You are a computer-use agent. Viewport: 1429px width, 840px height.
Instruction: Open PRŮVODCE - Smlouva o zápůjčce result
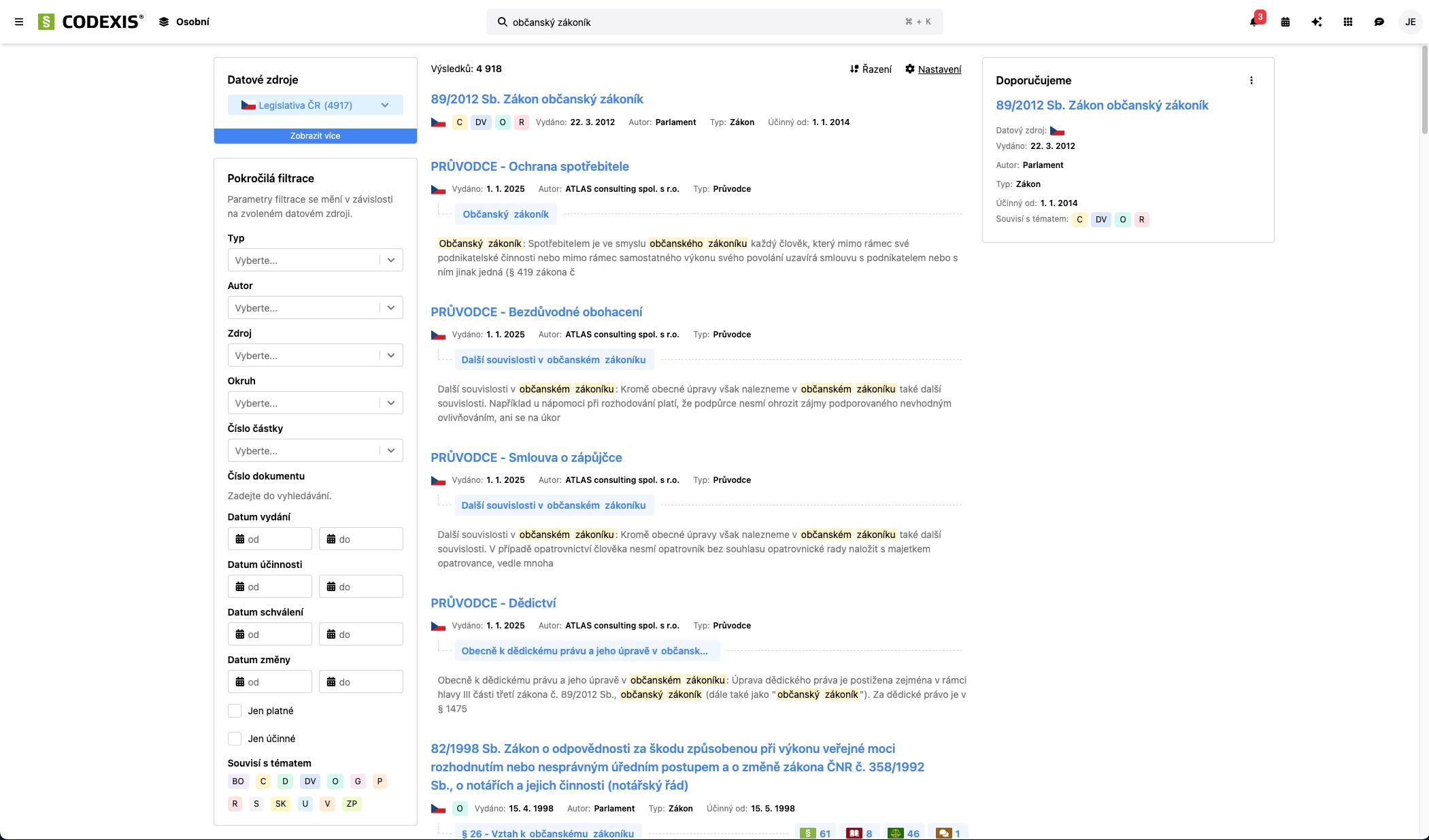526,458
